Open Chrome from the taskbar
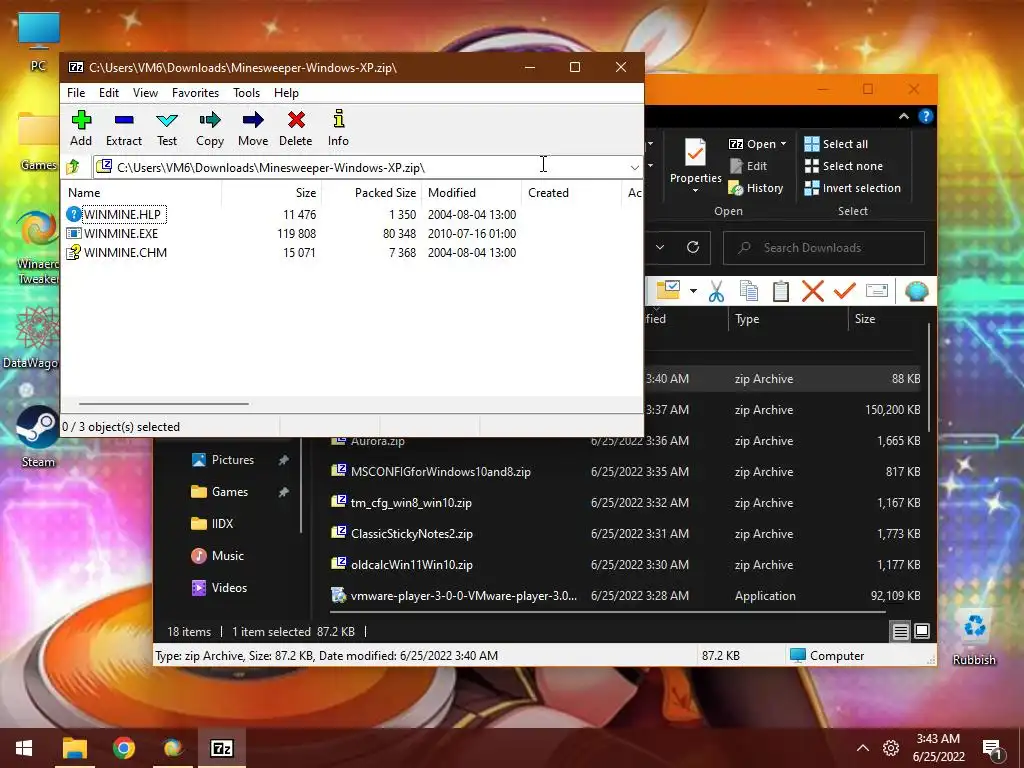 coord(123,748)
